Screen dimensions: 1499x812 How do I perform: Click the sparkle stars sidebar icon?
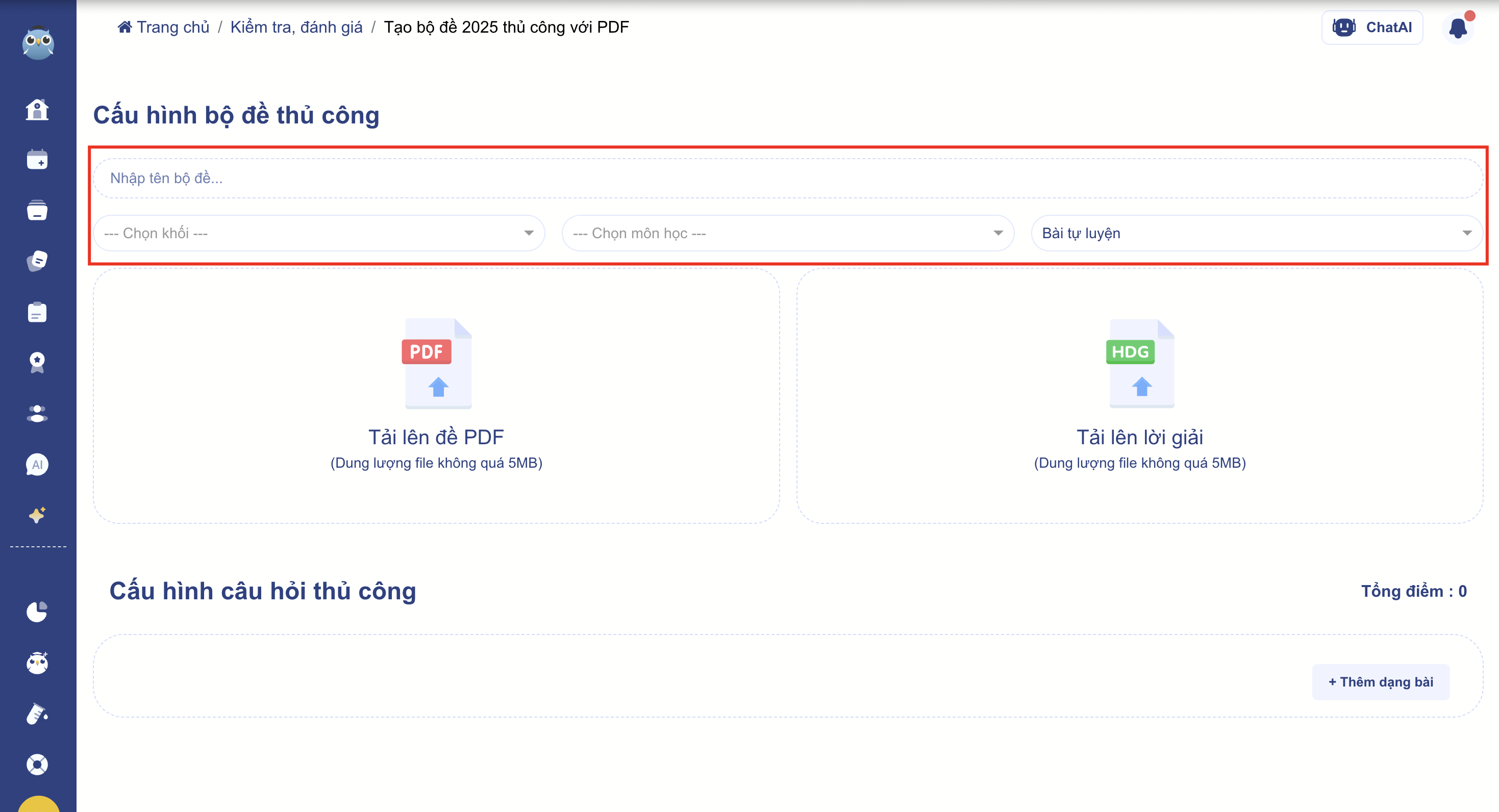pyautogui.click(x=37, y=515)
